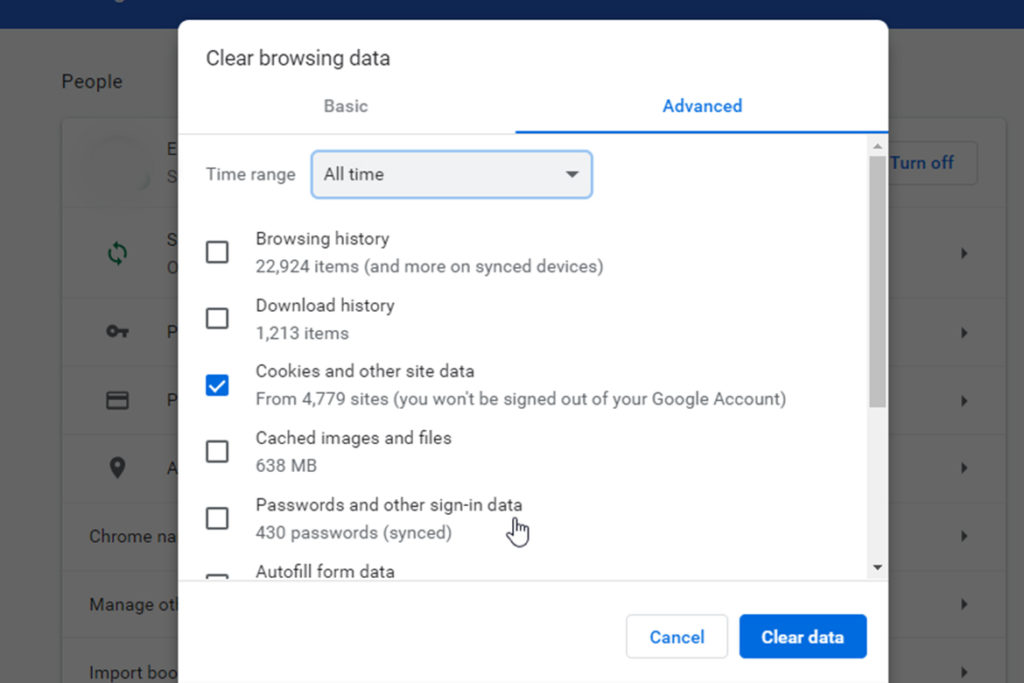Check the Browsing history checkbox
Screen dimensions: 1024x683
pos(217,252)
